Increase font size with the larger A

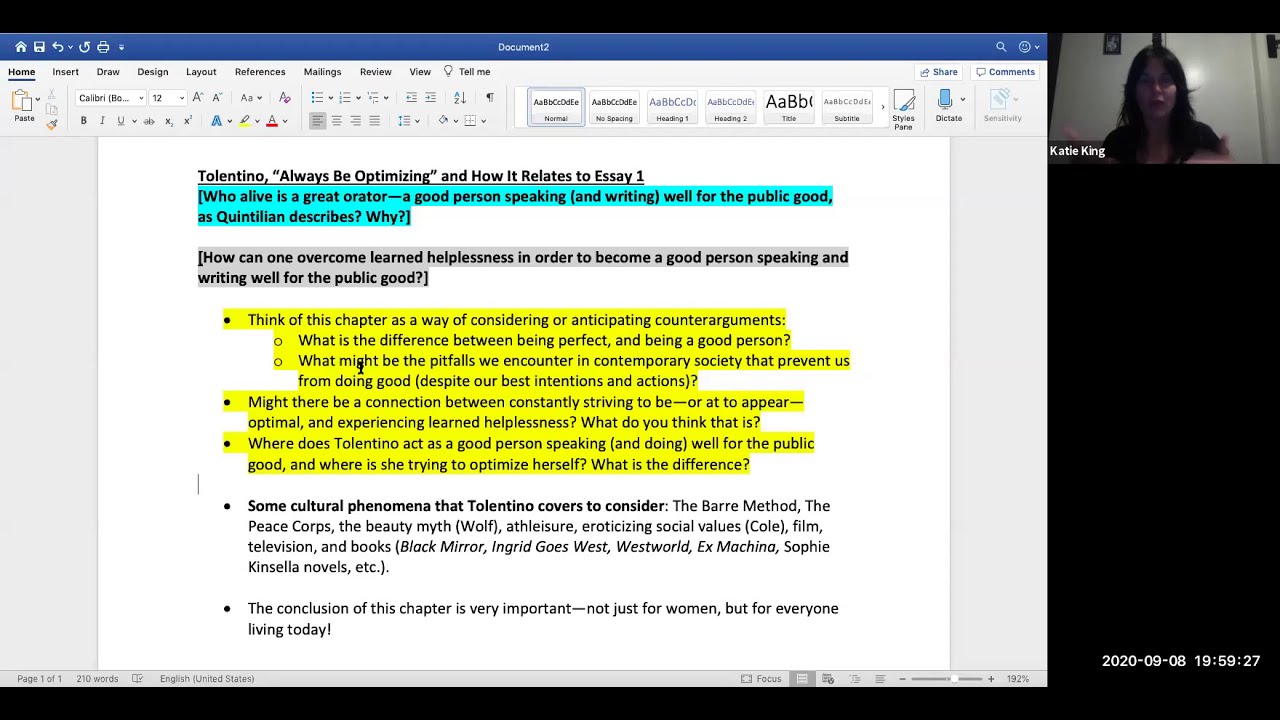pos(197,98)
